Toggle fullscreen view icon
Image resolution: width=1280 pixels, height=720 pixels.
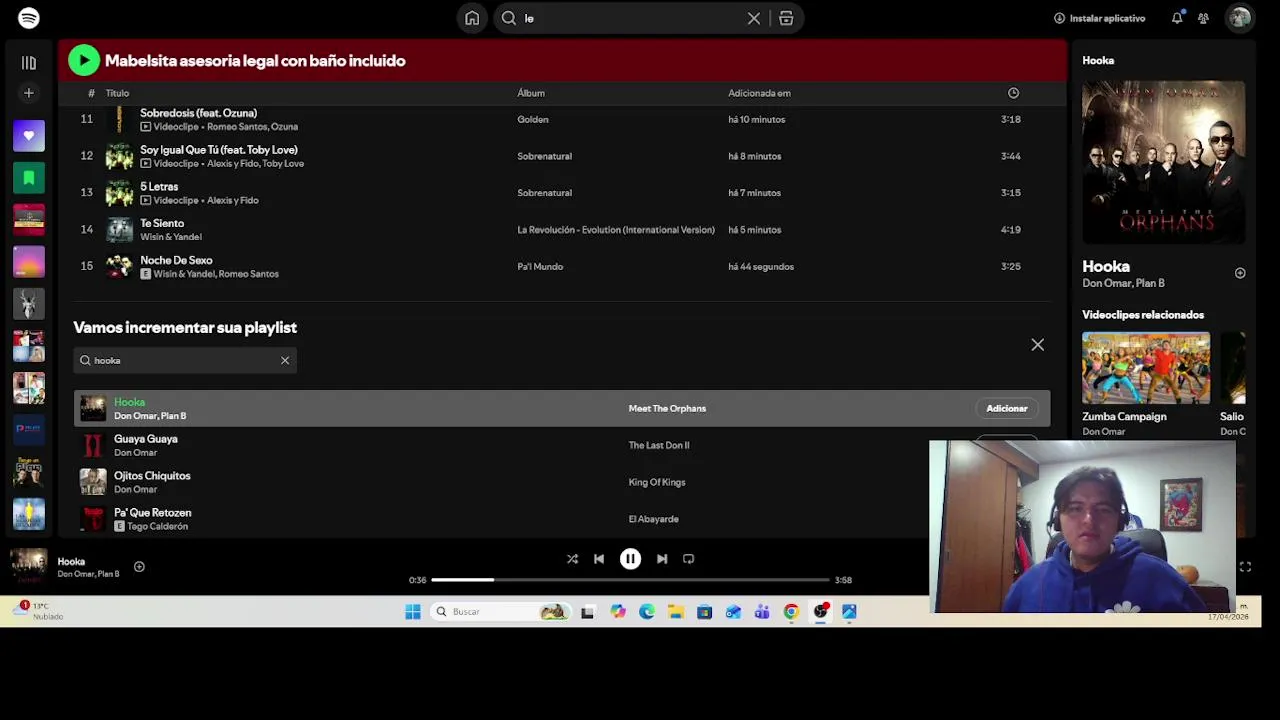pyautogui.click(x=1245, y=567)
